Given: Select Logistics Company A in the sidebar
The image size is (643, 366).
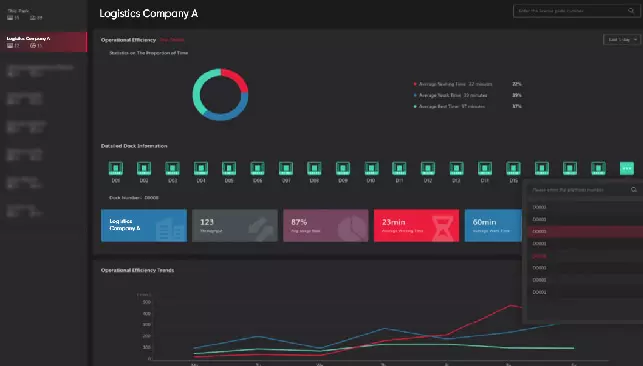Looking at the screenshot, I should [x=43, y=42].
